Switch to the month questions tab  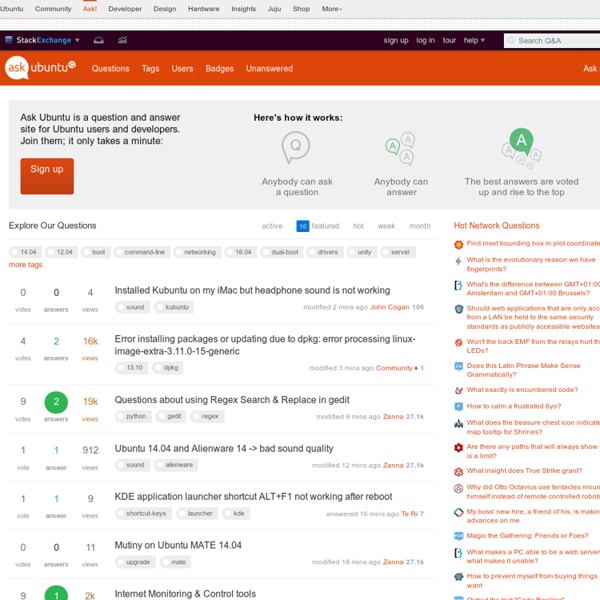(x=420, y=226)
